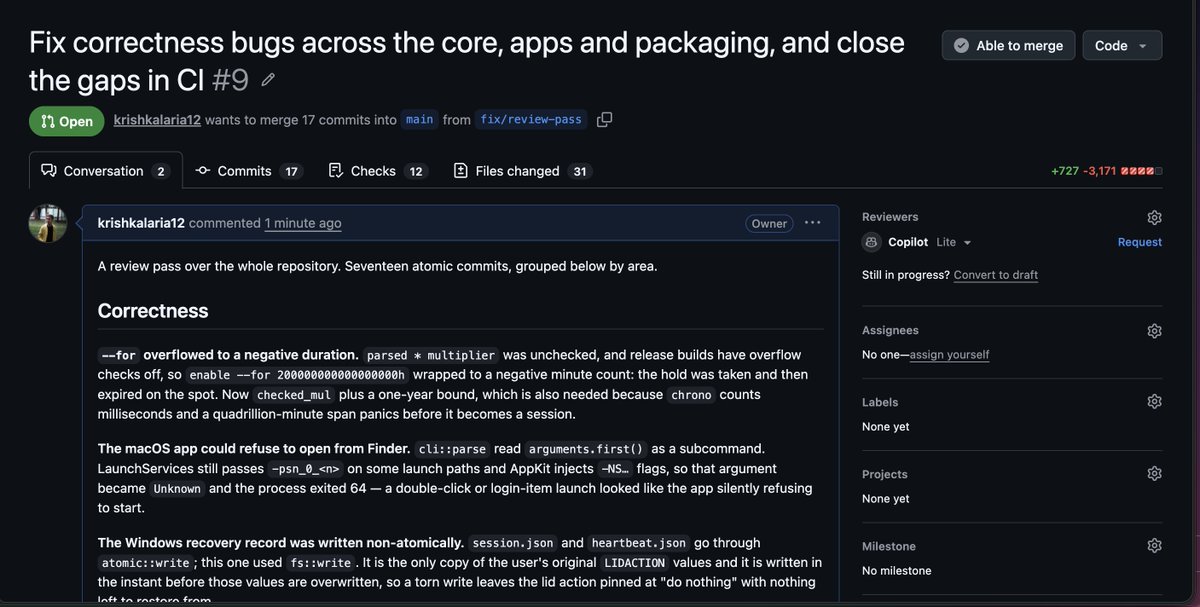The image size is (1200, 607).
Task: Open krishkalaria12 profile link in header
Action: [x=157, y=120]
